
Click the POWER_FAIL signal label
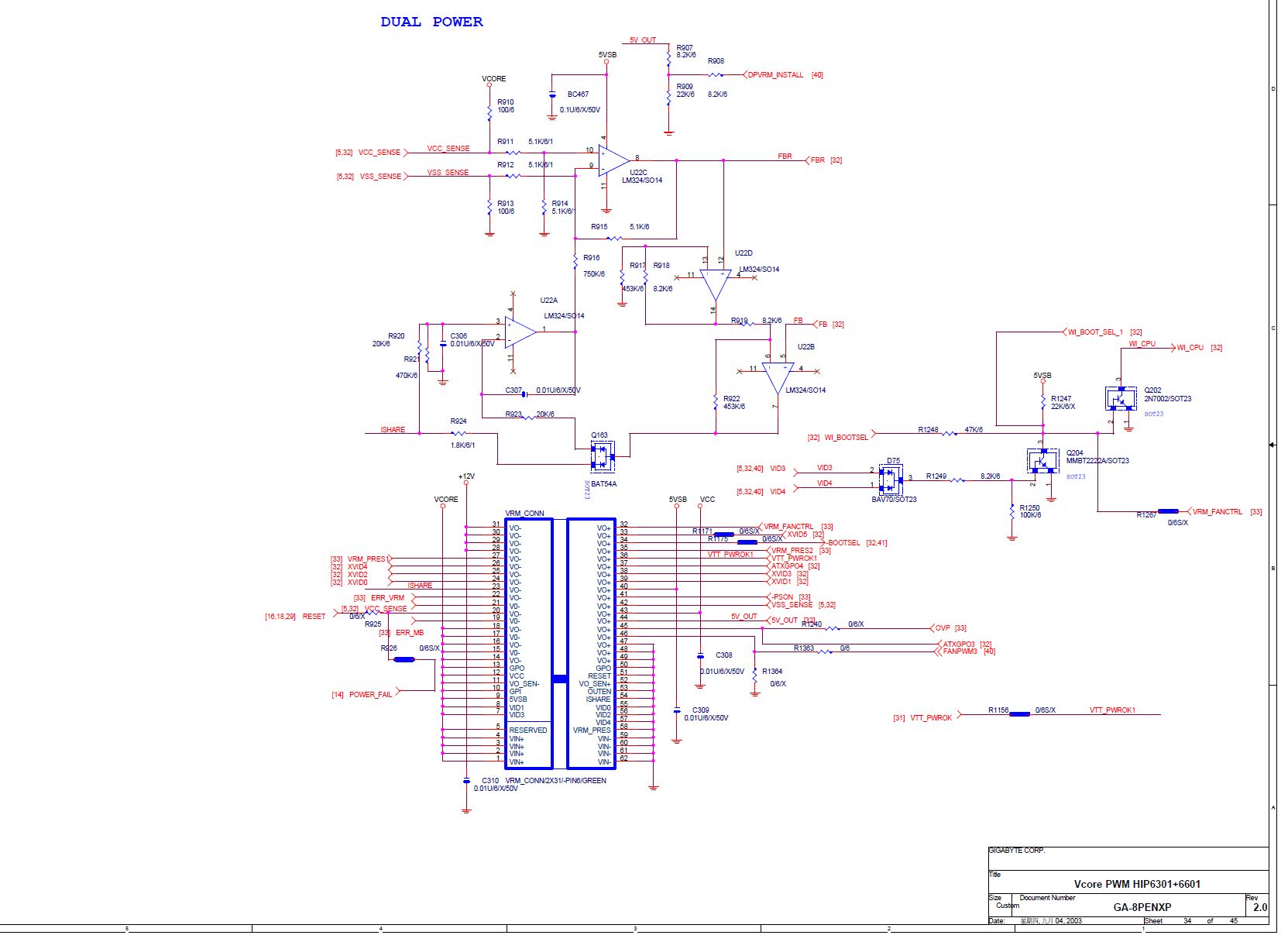tap(370, 695)
